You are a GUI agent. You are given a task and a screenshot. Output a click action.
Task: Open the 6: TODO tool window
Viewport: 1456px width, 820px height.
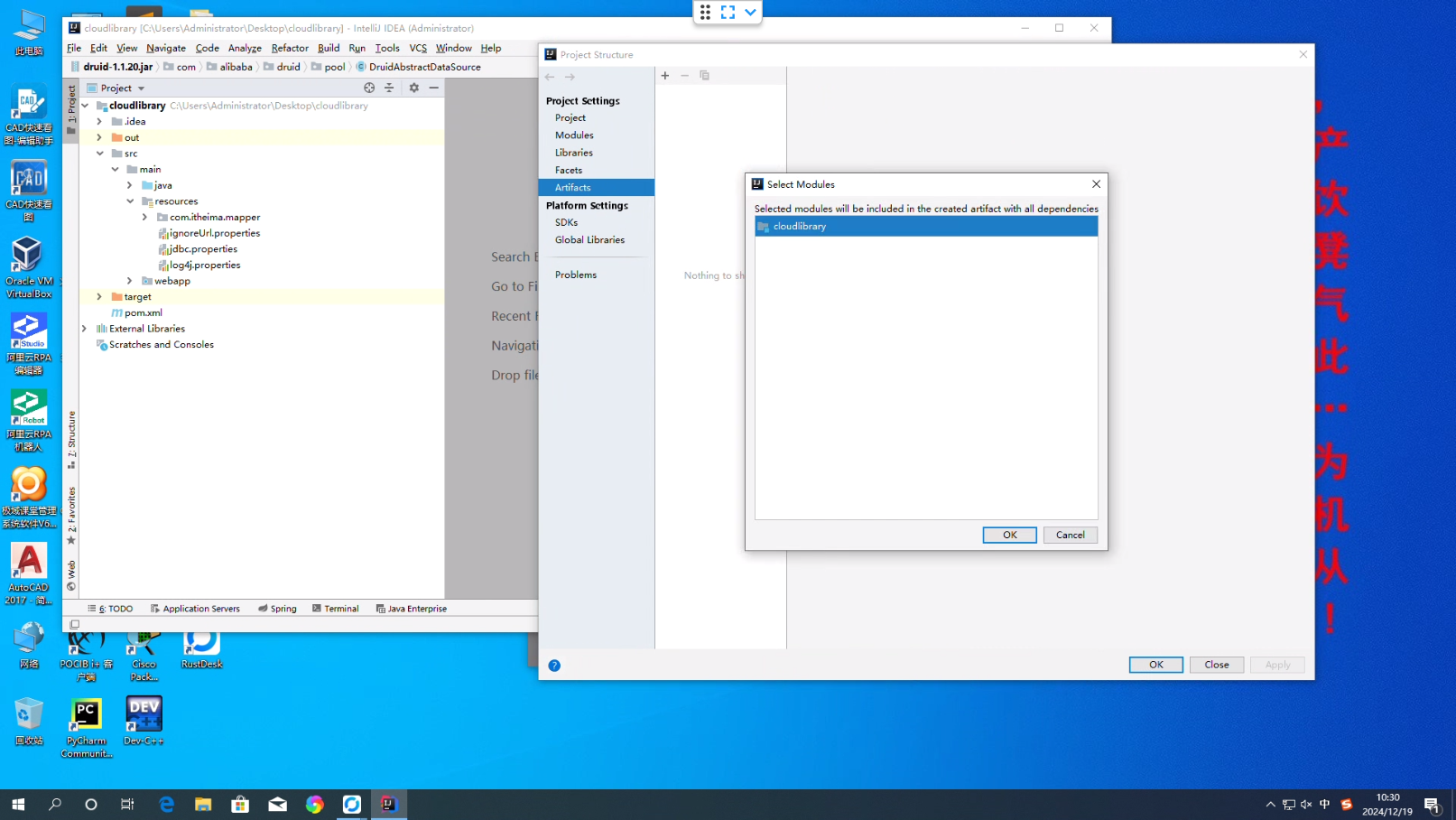tap(110, 609)
